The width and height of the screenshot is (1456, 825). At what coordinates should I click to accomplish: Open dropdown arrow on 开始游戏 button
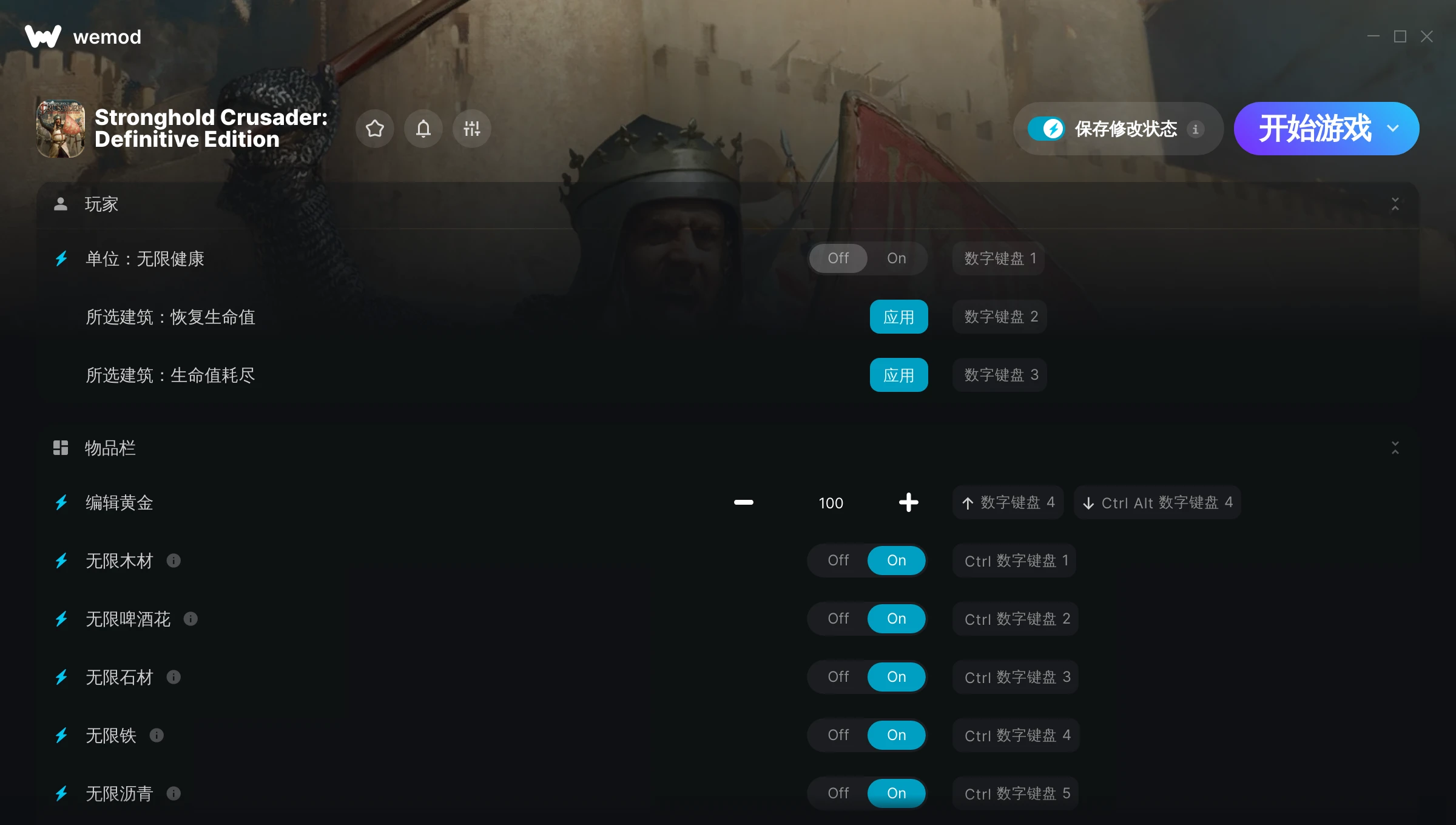click(x=1394, y=129)
